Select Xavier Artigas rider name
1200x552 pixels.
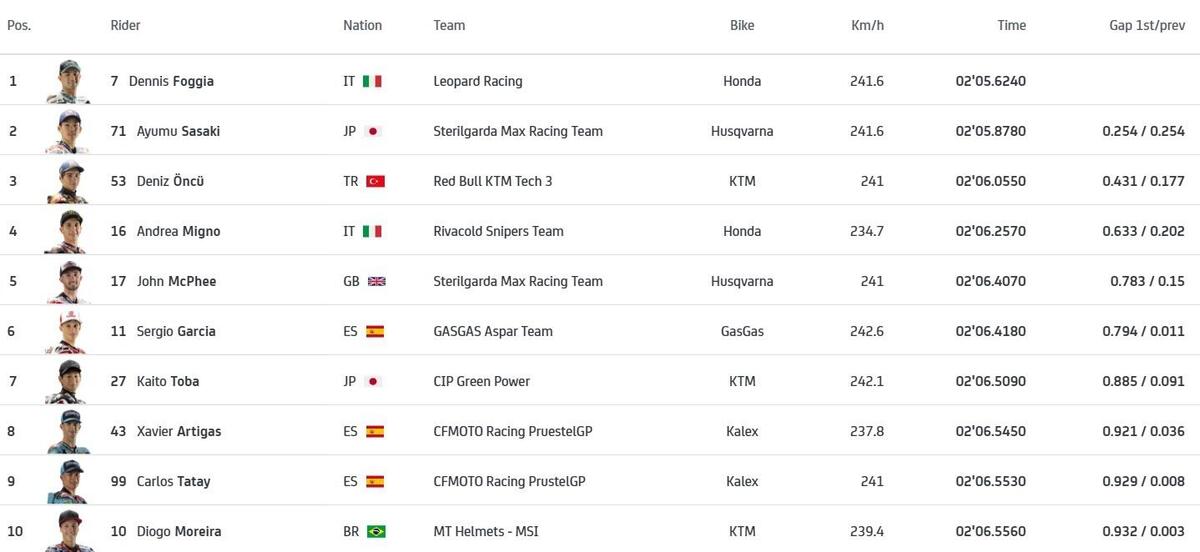179,431
